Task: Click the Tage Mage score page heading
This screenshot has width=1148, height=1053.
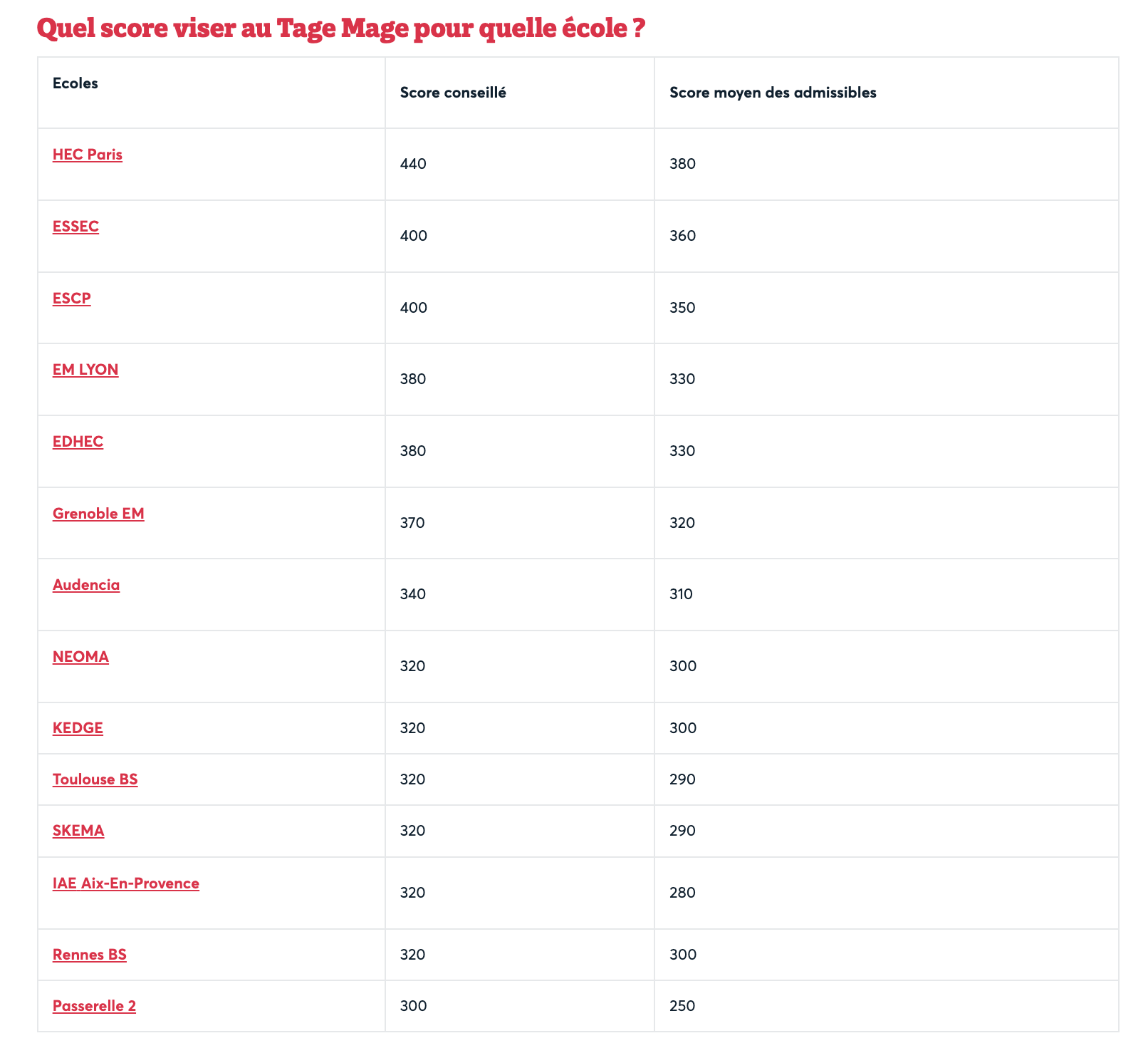Action: click(x=341, y=28)
